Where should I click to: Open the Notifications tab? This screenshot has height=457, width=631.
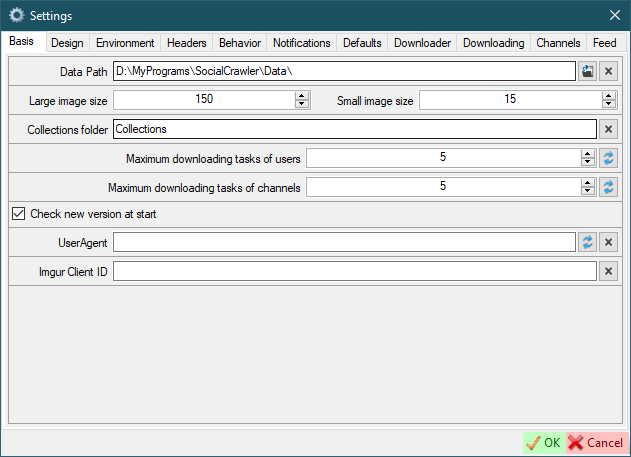tap(301, 43)
